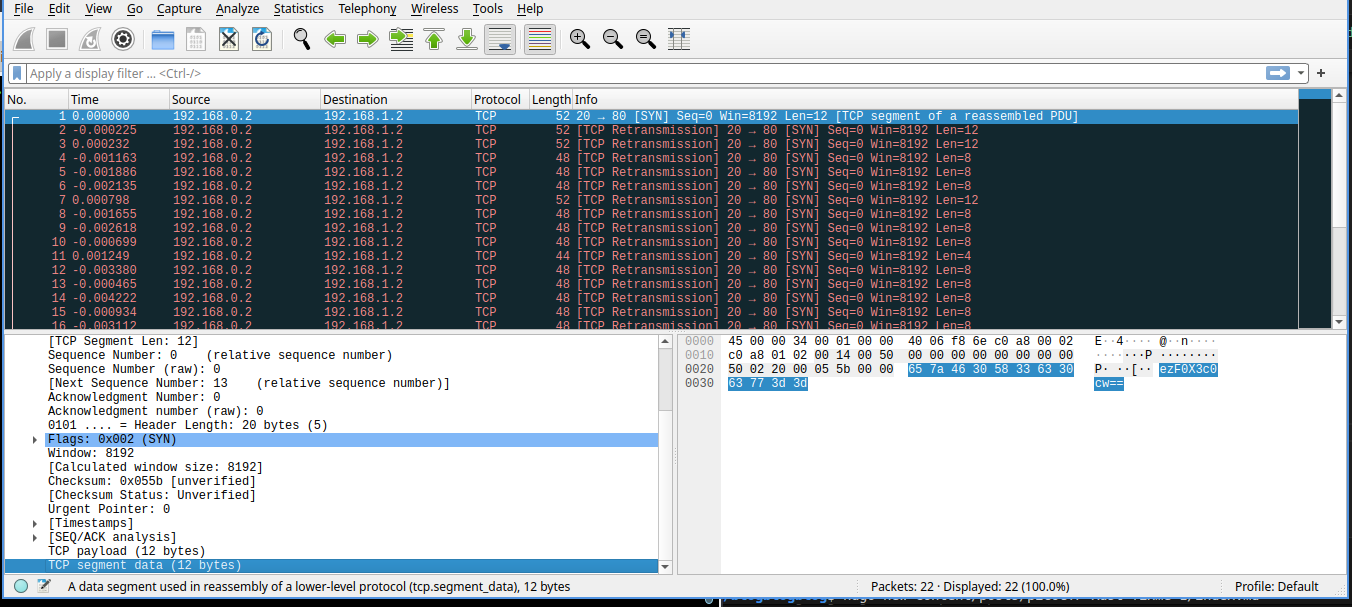Image resolution: width=1352 pixels, height=607 pixels.
Task: Toggle auto-scroll during live capture
Action: (500, 39)
